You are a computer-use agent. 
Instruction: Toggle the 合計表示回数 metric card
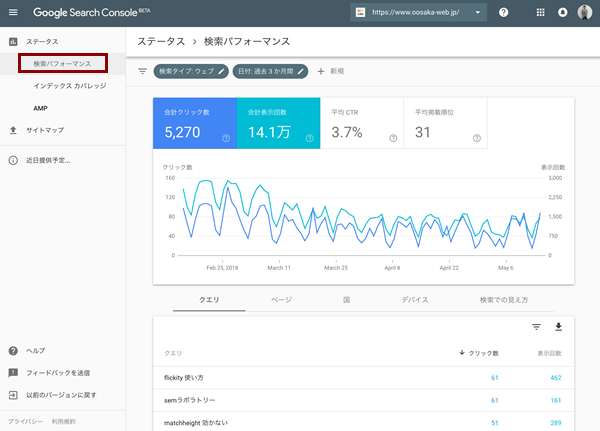279,123
